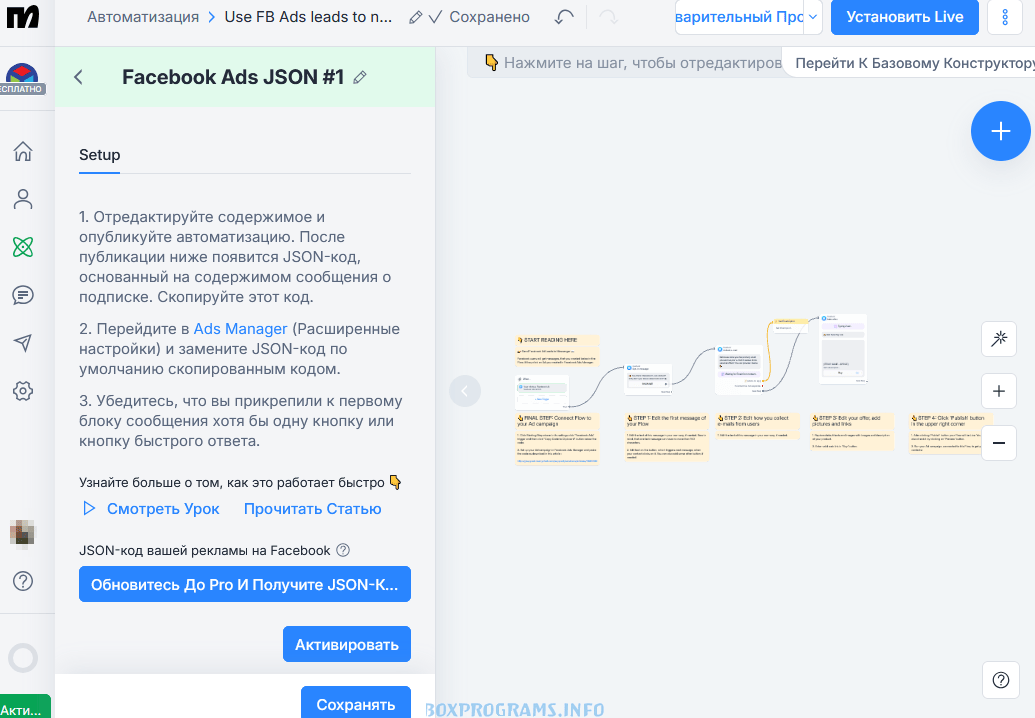Zoom out with the minus button
This screenshot has width=1035, height=718.
tap(999, 442)
